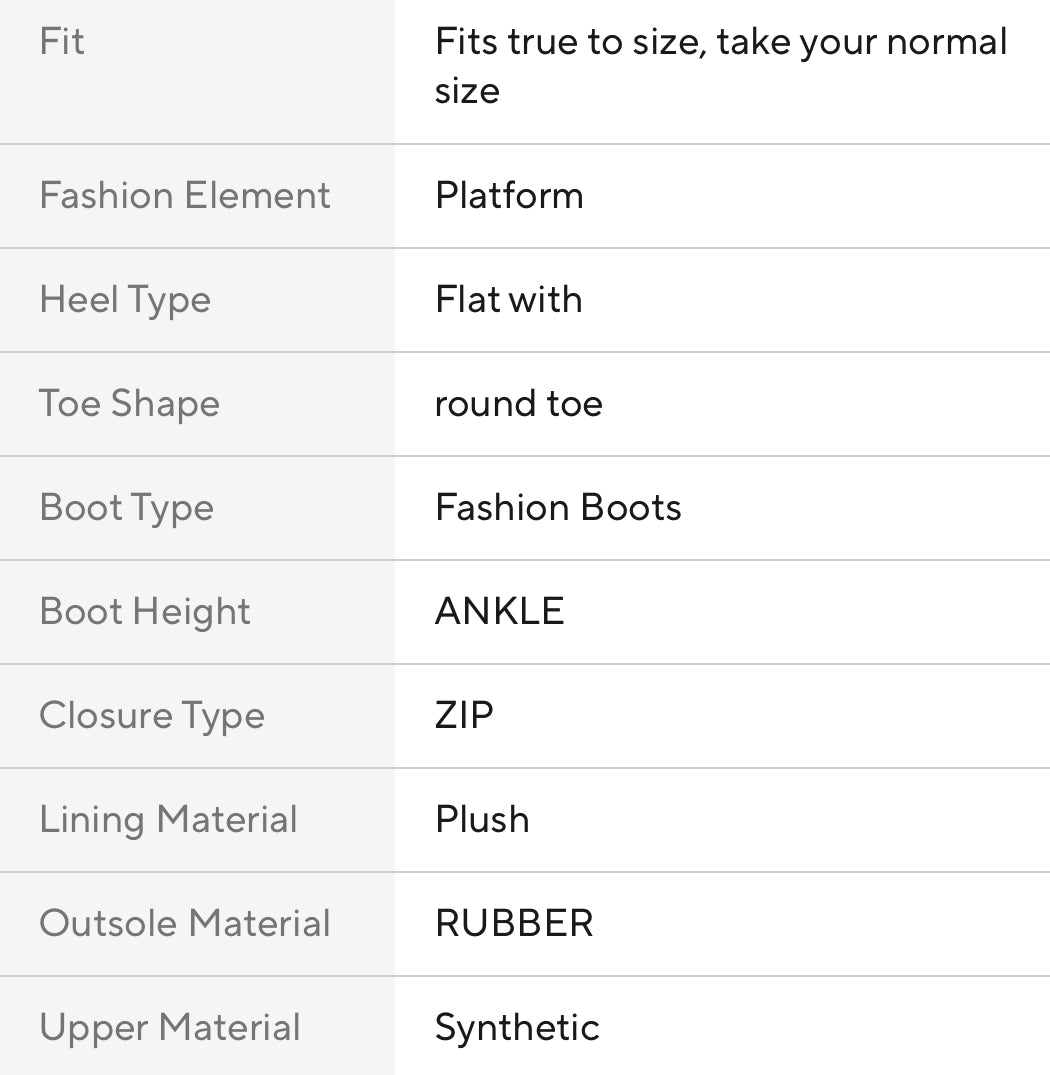Click the "Outsole Material" label
Screen dimensions: 1050x1075
pyautogui.click(x=185, y=923)
